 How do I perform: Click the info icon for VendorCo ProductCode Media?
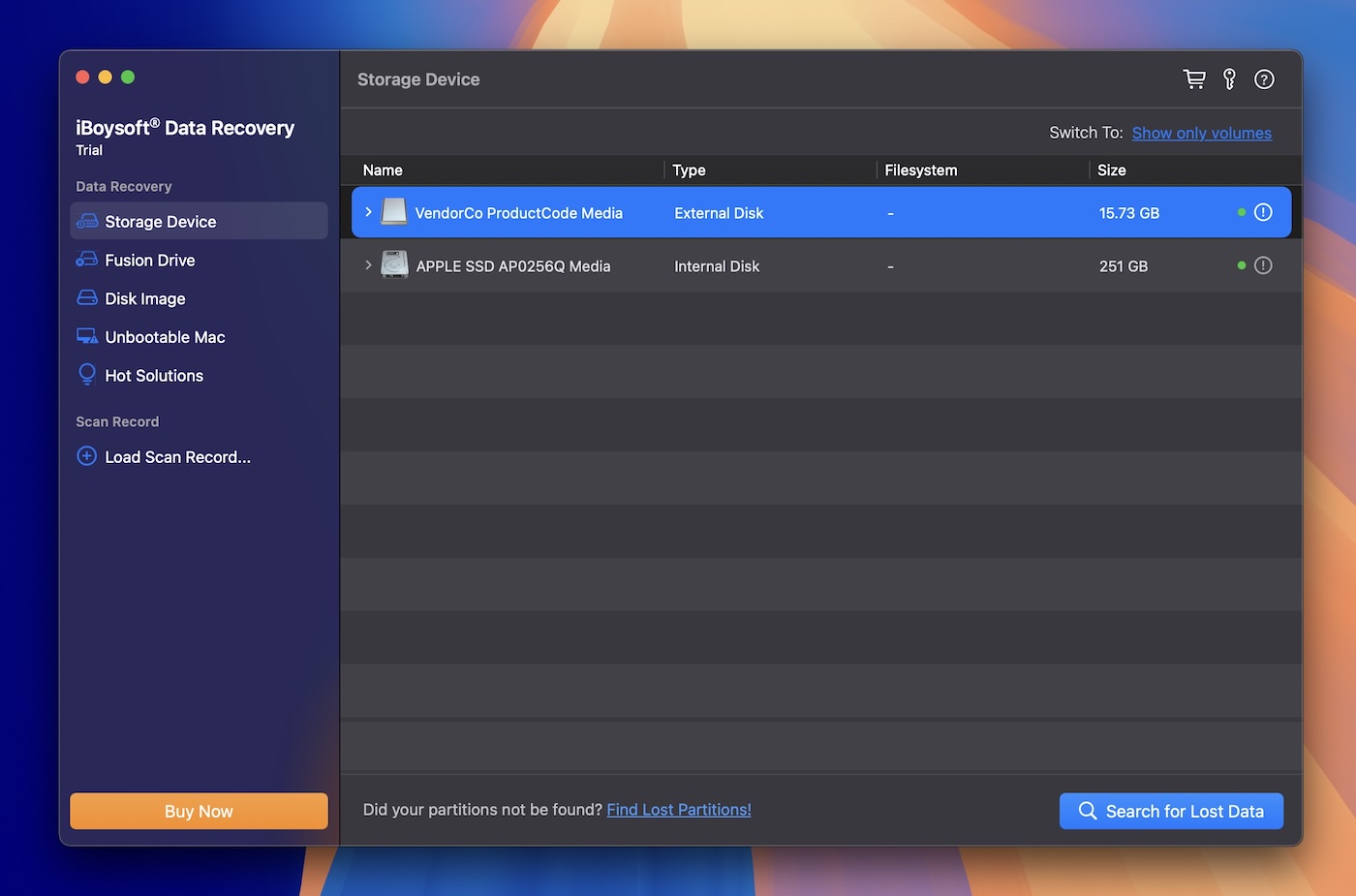click(1262, 211)
